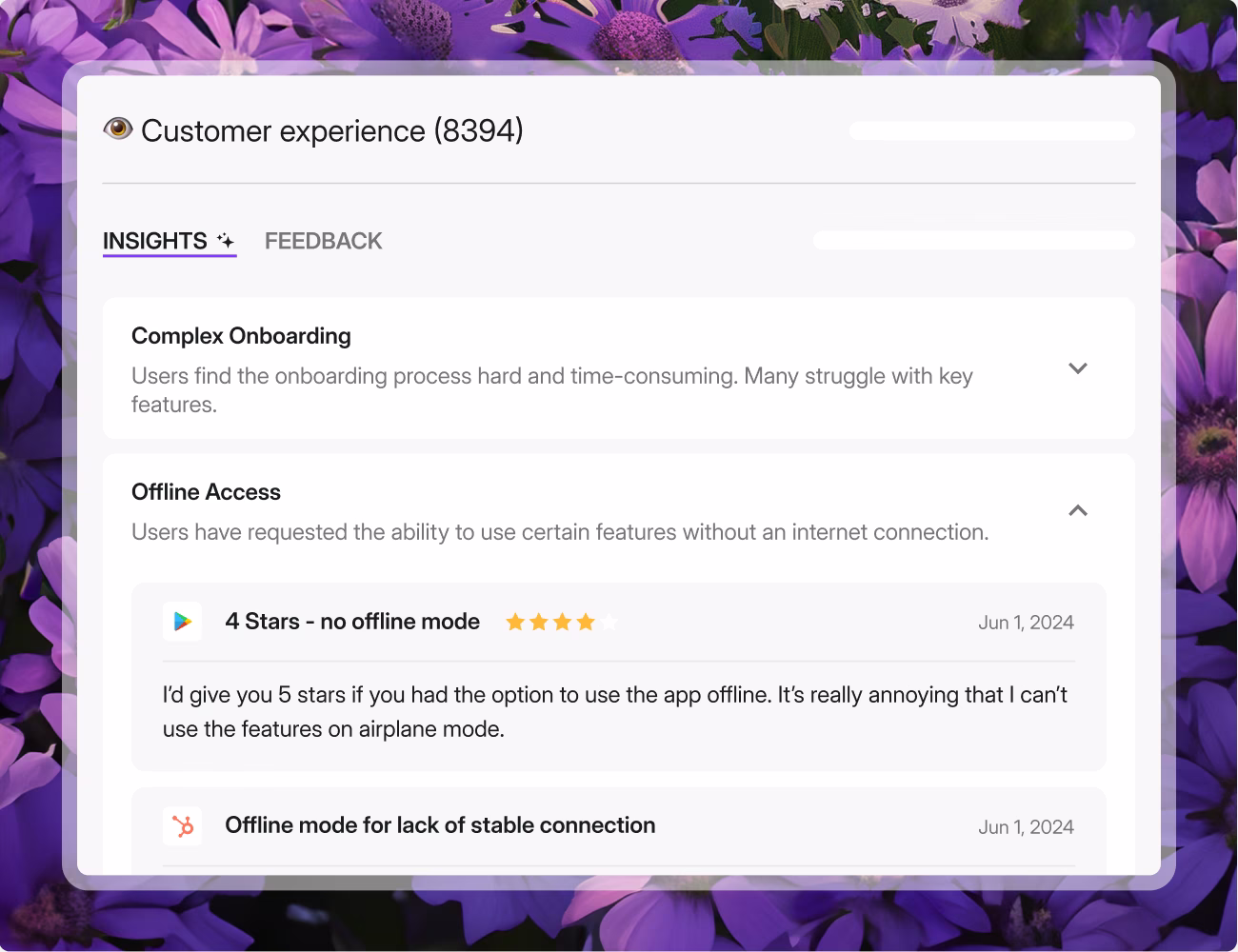Collapse the Offline Access insight
The image size is (1238, 952).
tap(1077, 510)
